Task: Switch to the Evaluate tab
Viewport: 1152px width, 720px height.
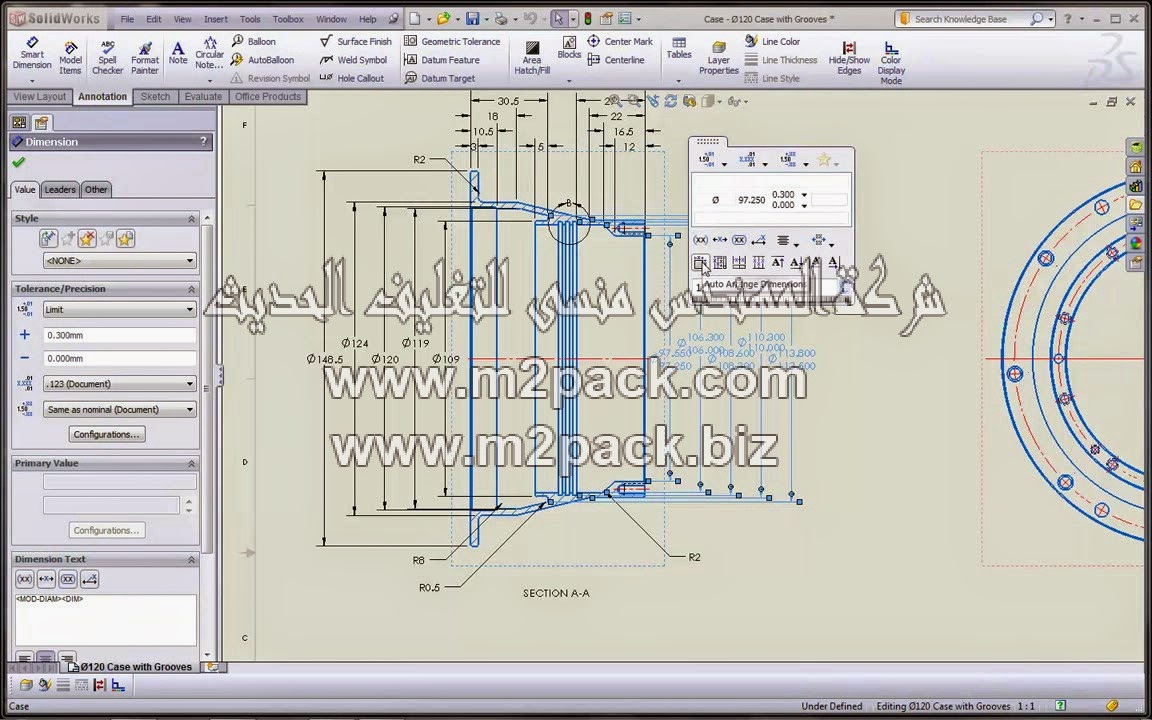Action: tap(204, 96)
